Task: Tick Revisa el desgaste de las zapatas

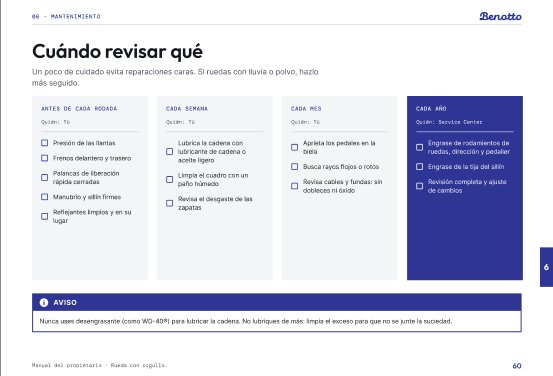Action: (169, 203)
